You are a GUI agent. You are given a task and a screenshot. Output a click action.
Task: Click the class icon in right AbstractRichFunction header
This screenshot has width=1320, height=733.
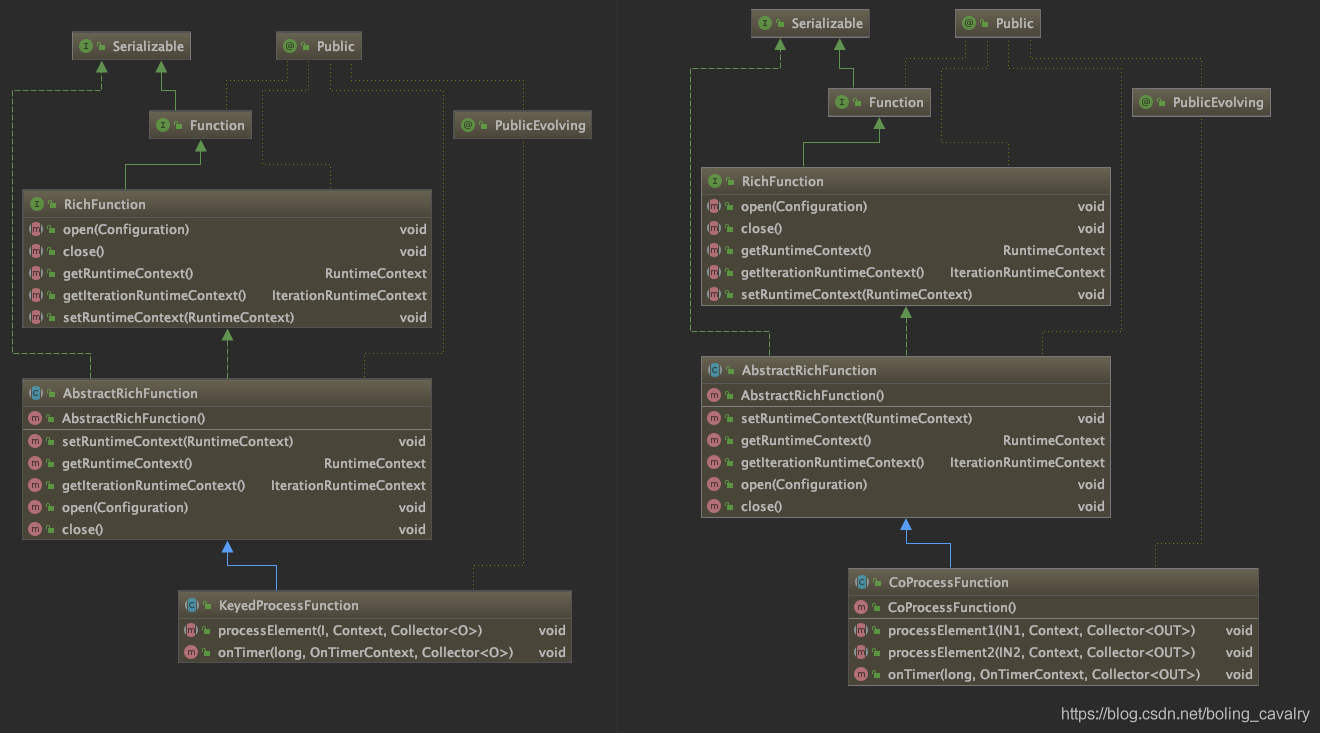715,370
